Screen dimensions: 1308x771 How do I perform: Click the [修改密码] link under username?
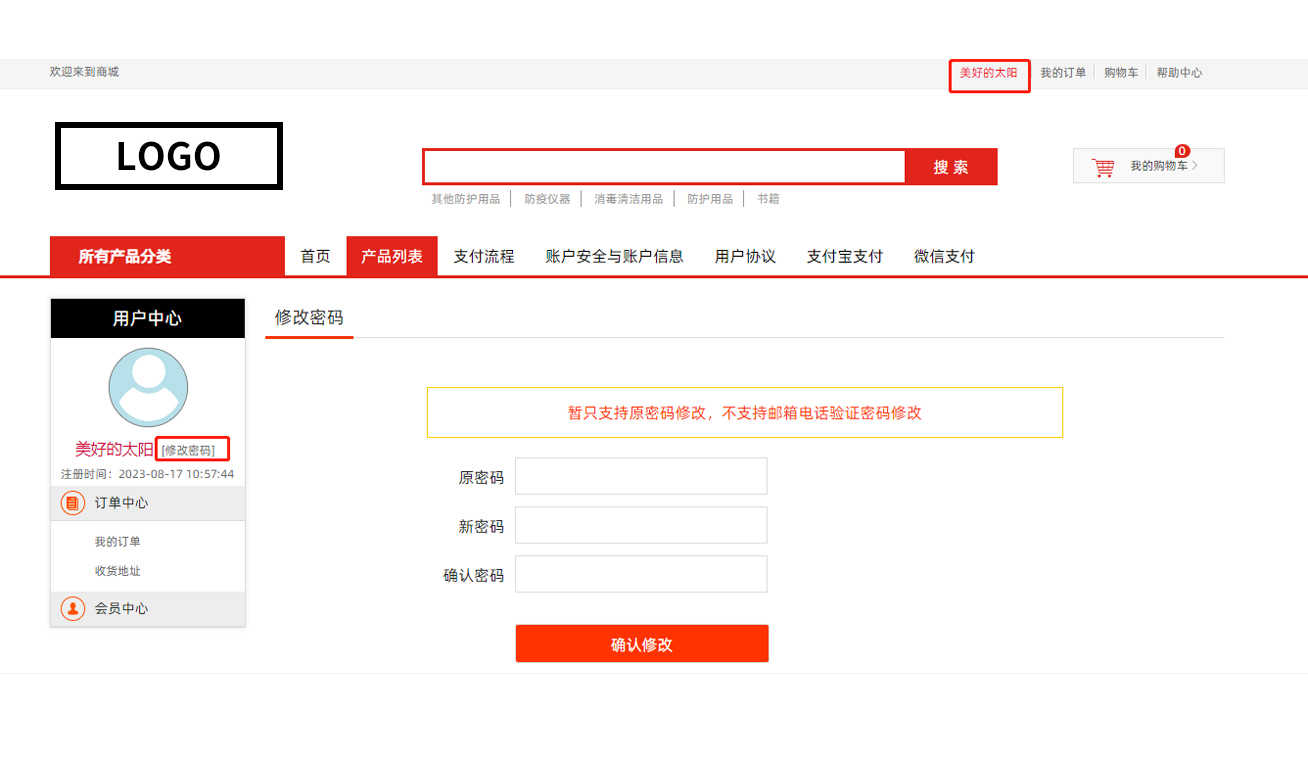click(188, 451)
